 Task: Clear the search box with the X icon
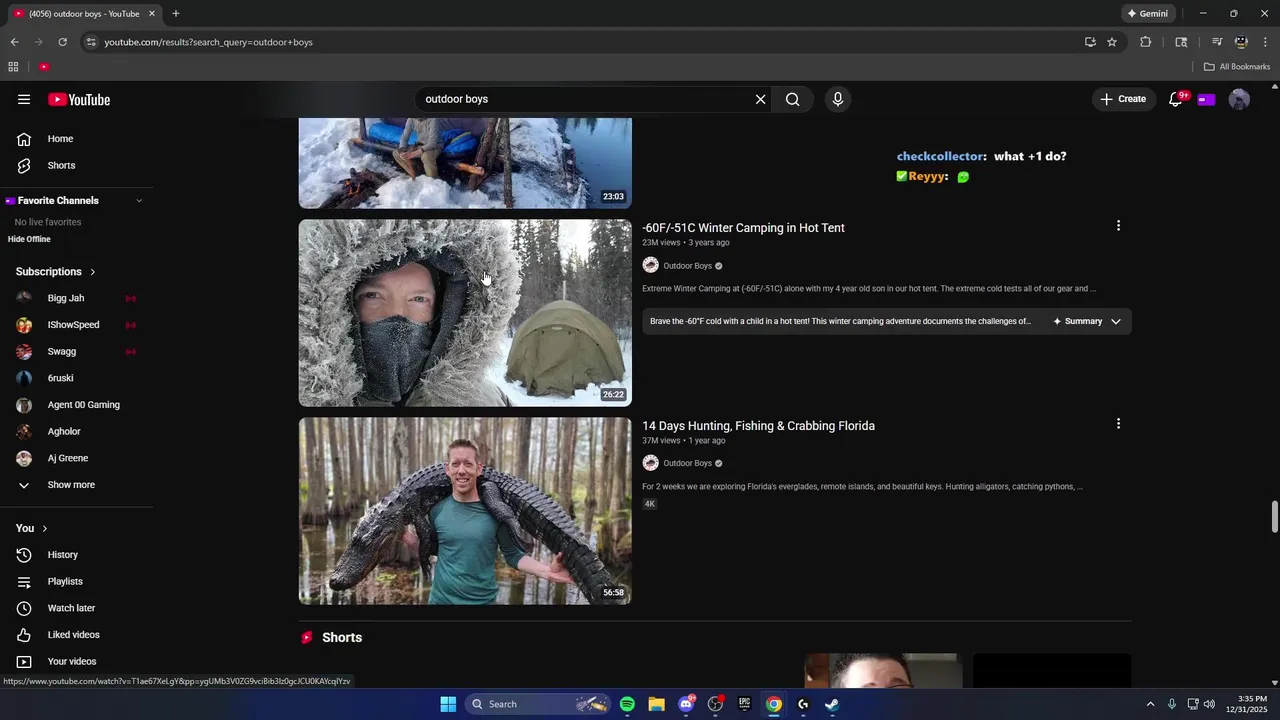click(760, 99)
